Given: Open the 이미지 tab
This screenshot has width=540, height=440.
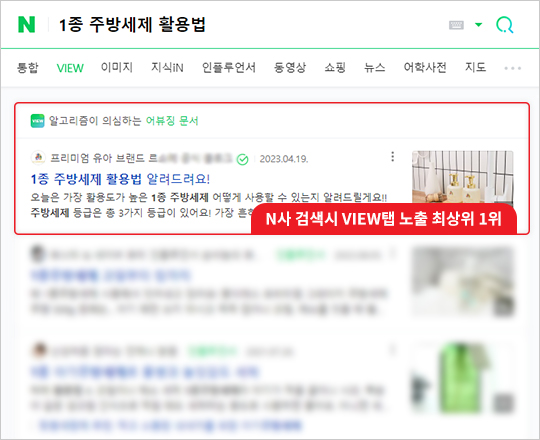Looking at the screenshot, I should click(117, 67).
